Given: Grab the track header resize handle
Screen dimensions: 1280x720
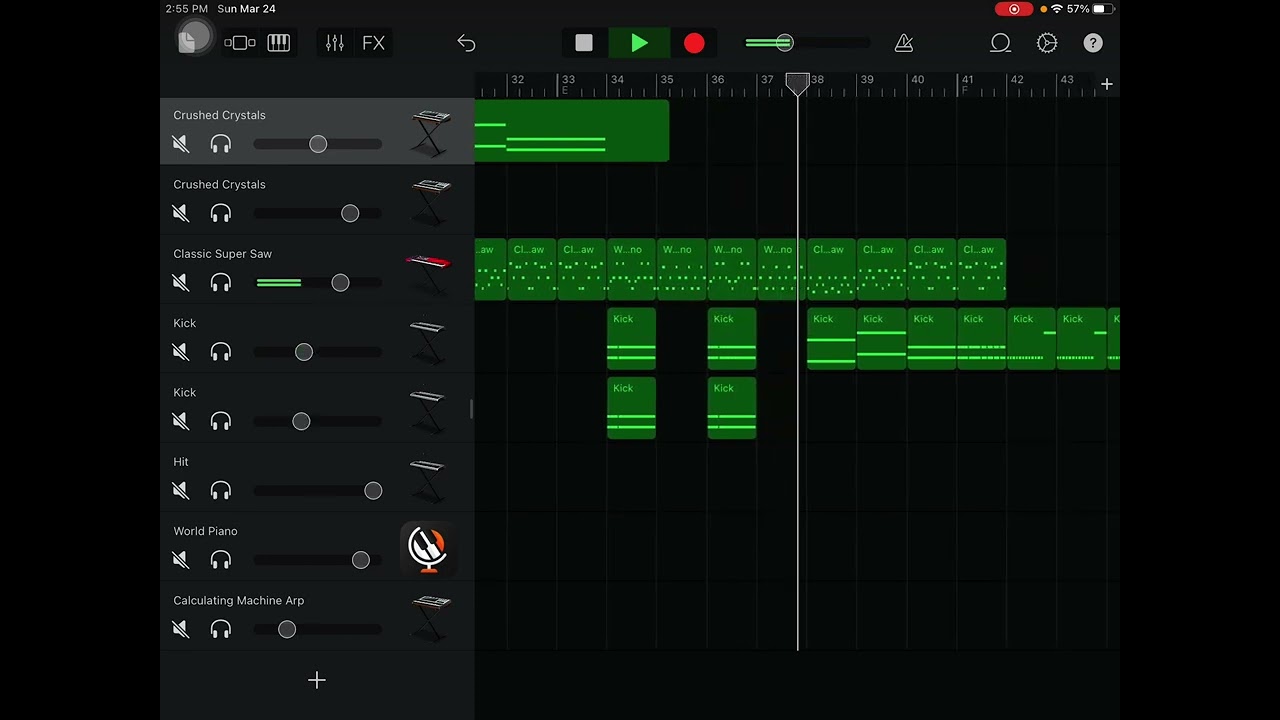Looking at the screenshot, I should [472, 408].
